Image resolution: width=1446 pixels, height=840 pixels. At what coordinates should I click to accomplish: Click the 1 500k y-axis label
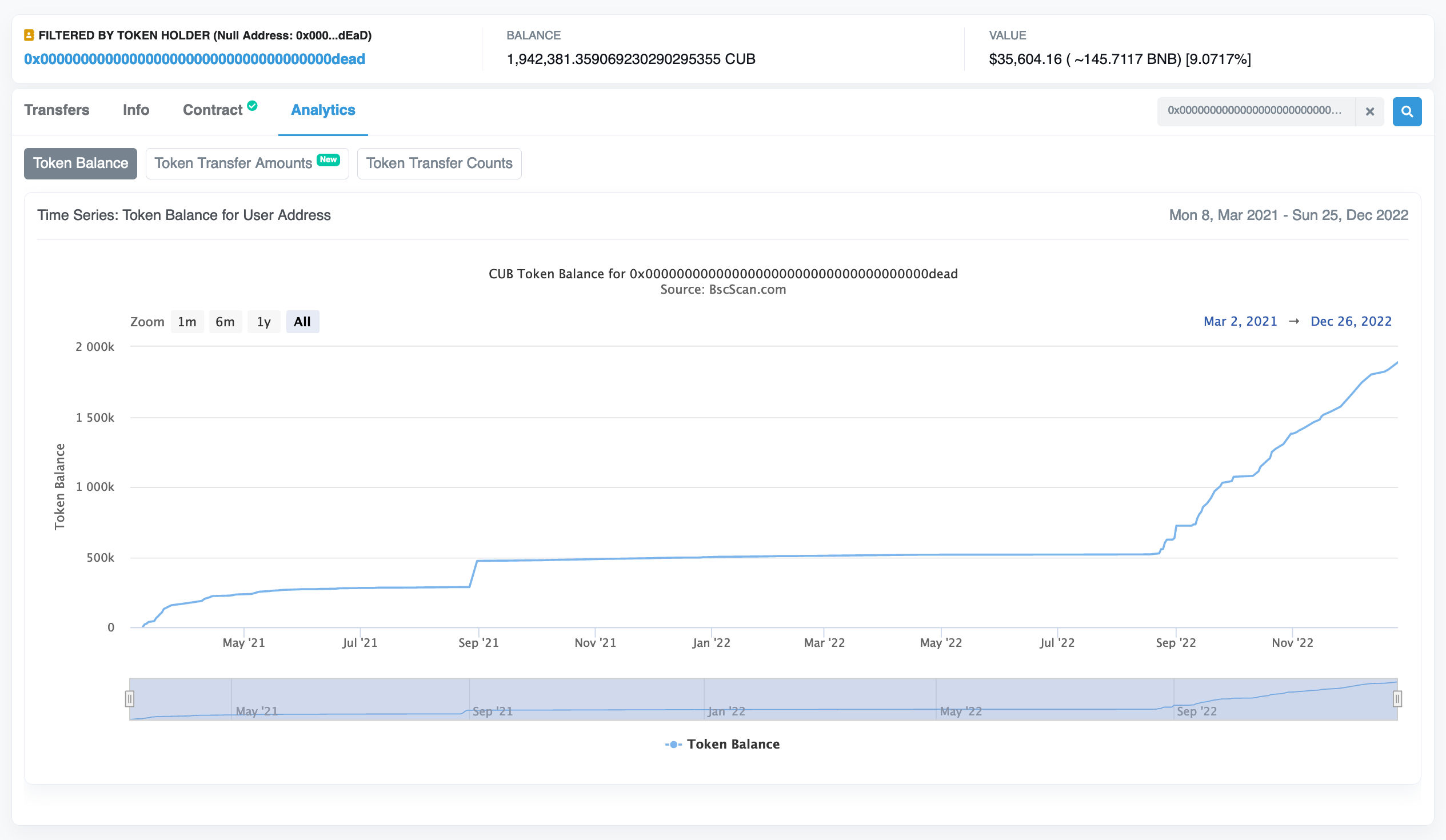95,418
